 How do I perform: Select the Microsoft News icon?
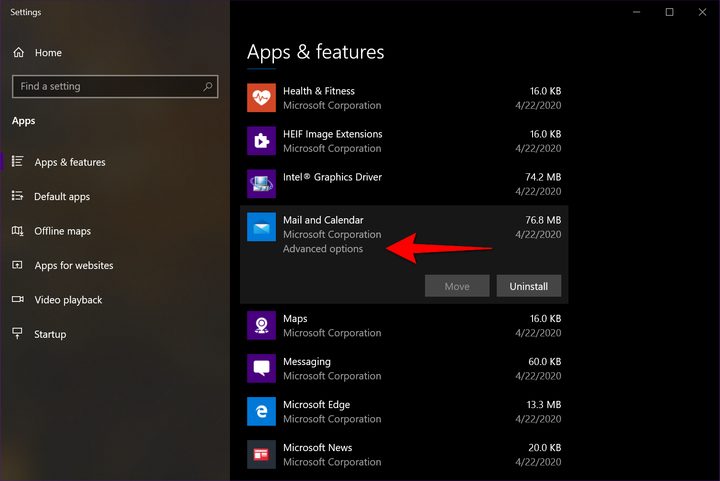coord(261,454)
